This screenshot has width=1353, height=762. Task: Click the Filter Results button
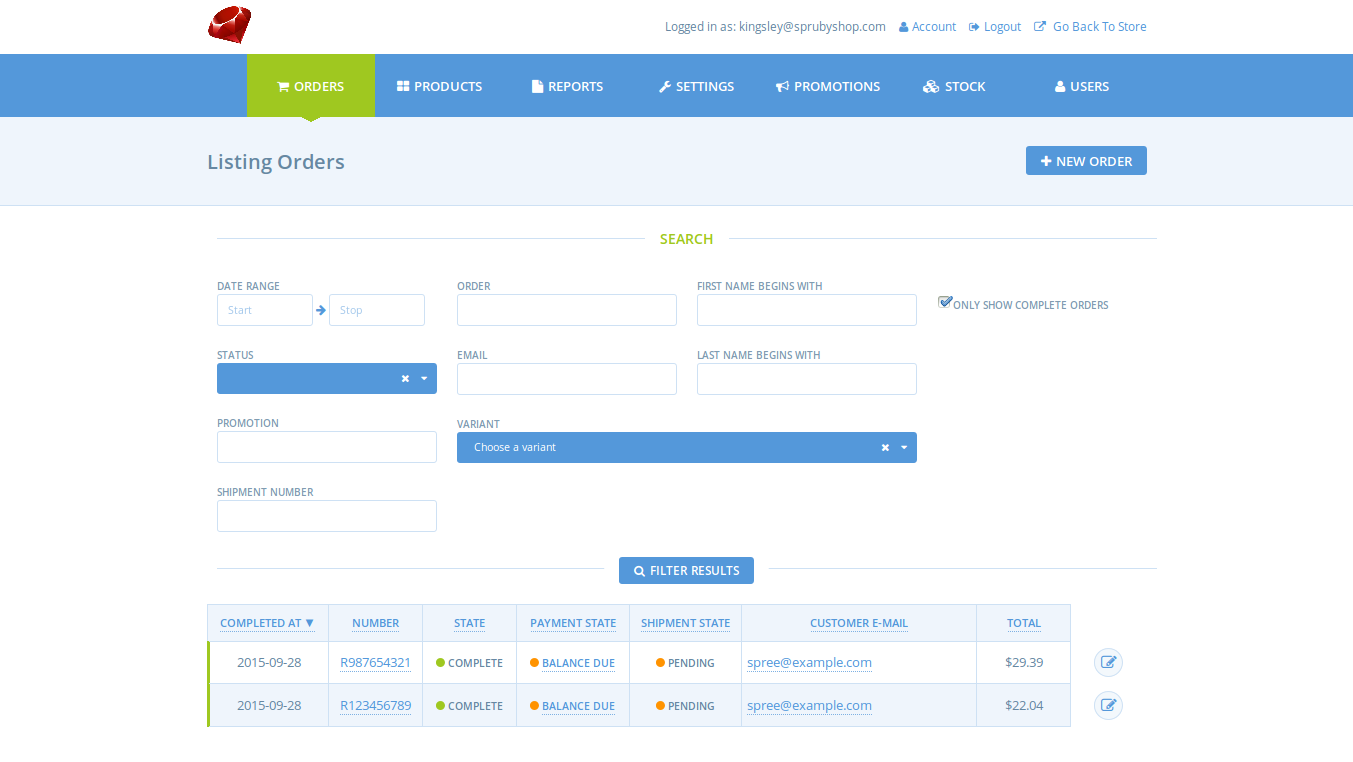[686, 570]
